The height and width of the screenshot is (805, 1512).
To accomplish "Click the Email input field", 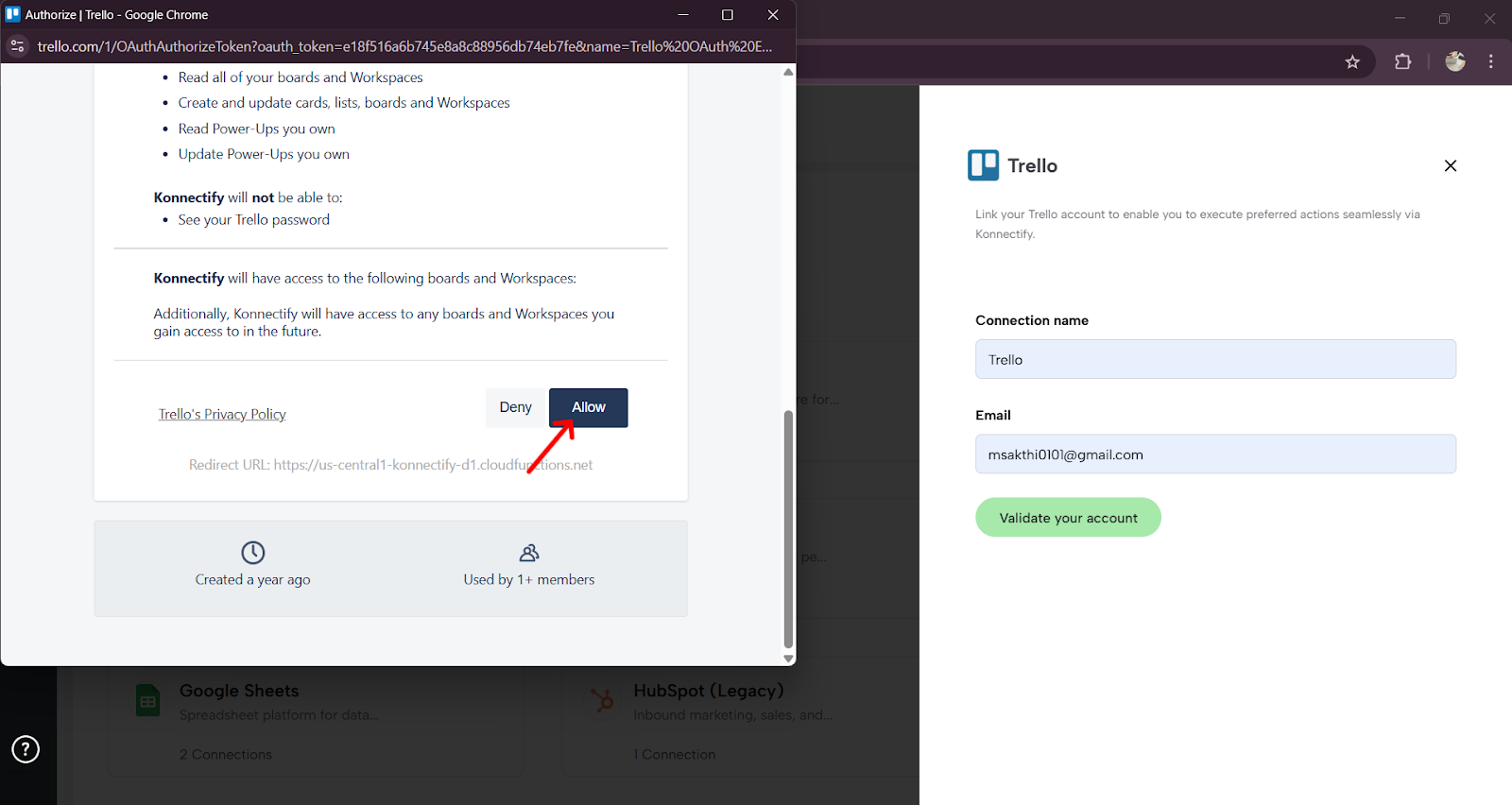I will (1215, 454).
